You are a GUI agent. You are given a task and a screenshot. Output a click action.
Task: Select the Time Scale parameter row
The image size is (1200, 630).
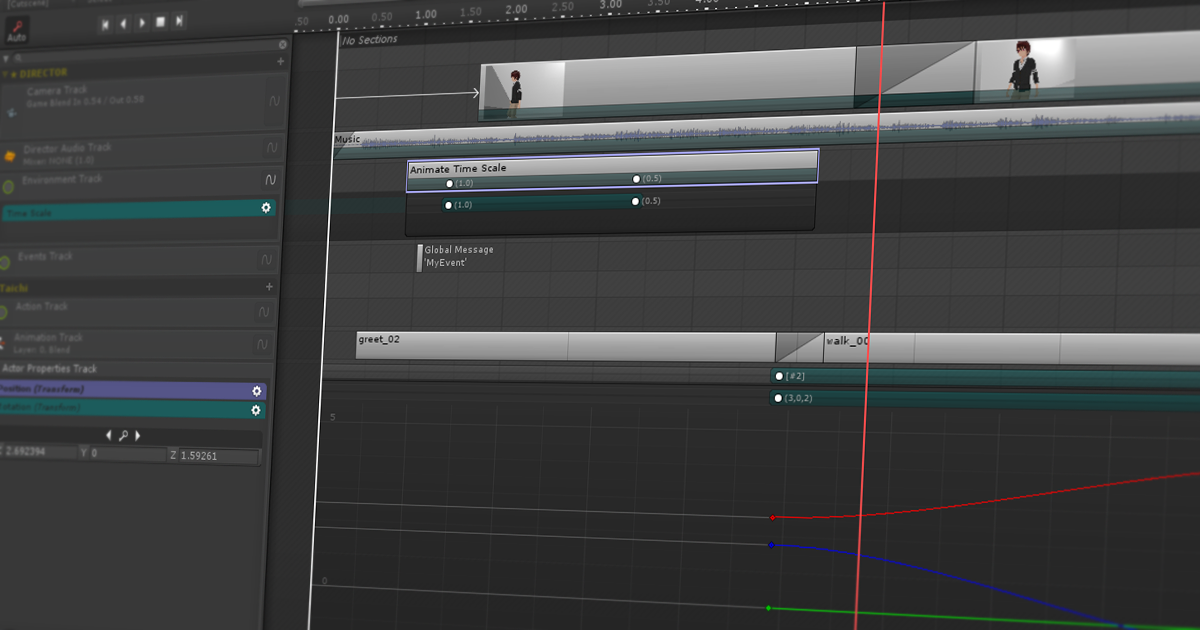139,210
